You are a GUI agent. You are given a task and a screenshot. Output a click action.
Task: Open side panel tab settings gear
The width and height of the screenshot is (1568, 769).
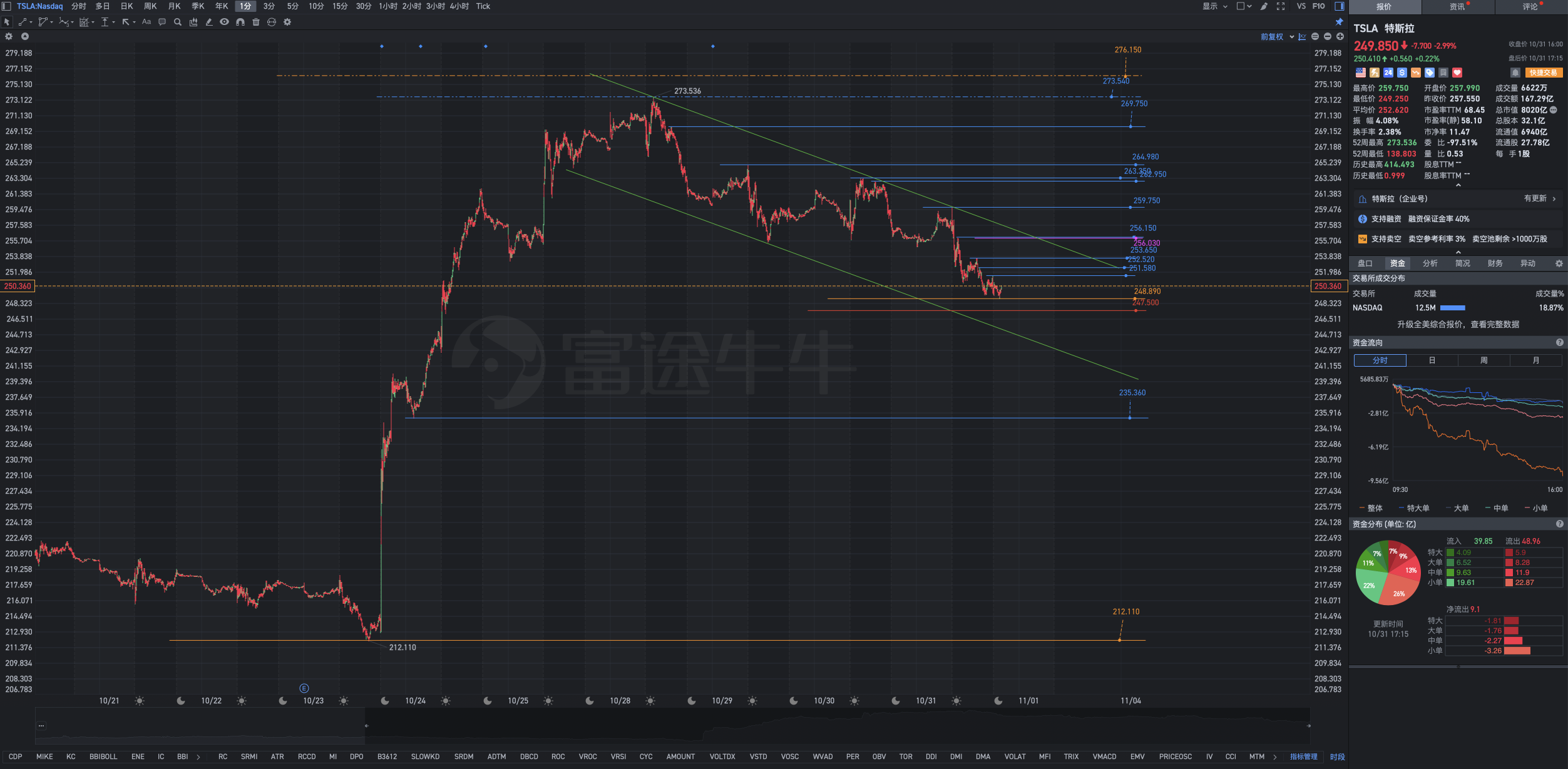(1559, 263)
